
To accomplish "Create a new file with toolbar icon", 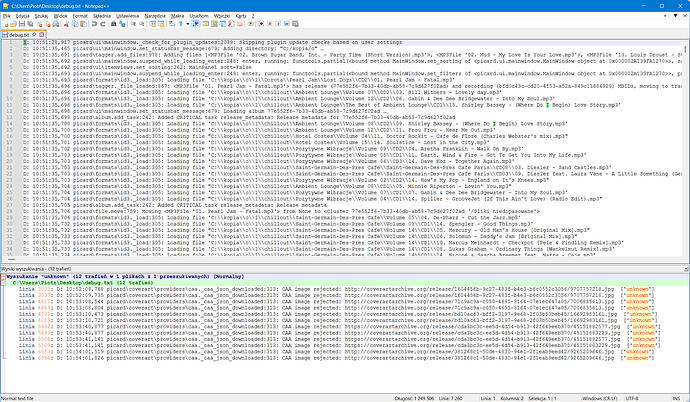I will pyautogui.click(x=6, y=24).
